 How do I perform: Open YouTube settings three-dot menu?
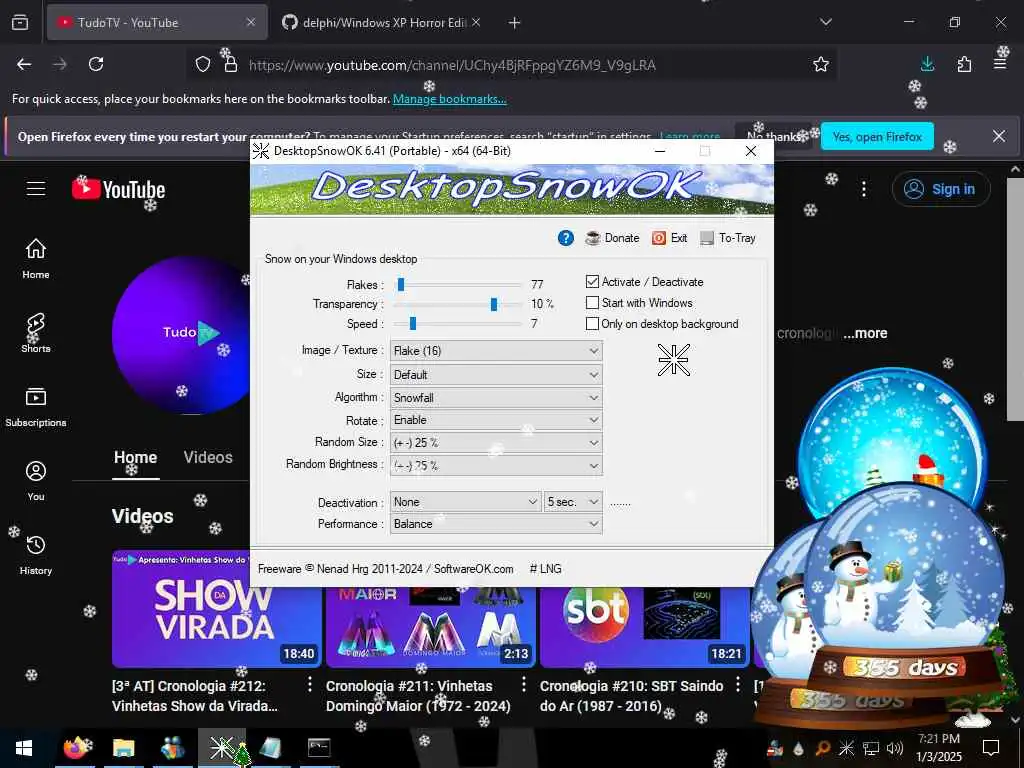[864, 189]
